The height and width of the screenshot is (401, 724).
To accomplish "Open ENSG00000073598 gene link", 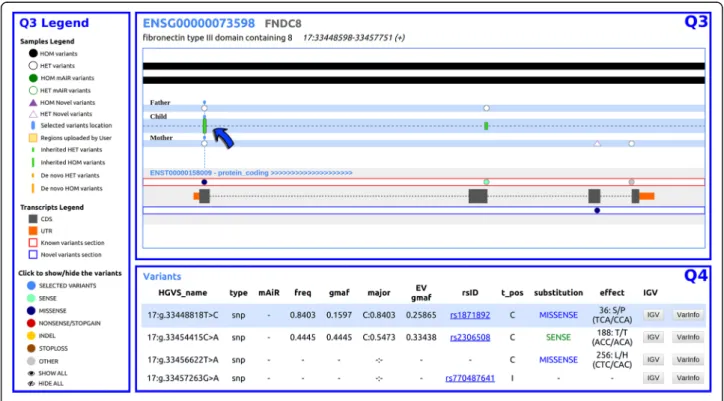I will coord(199,23).
